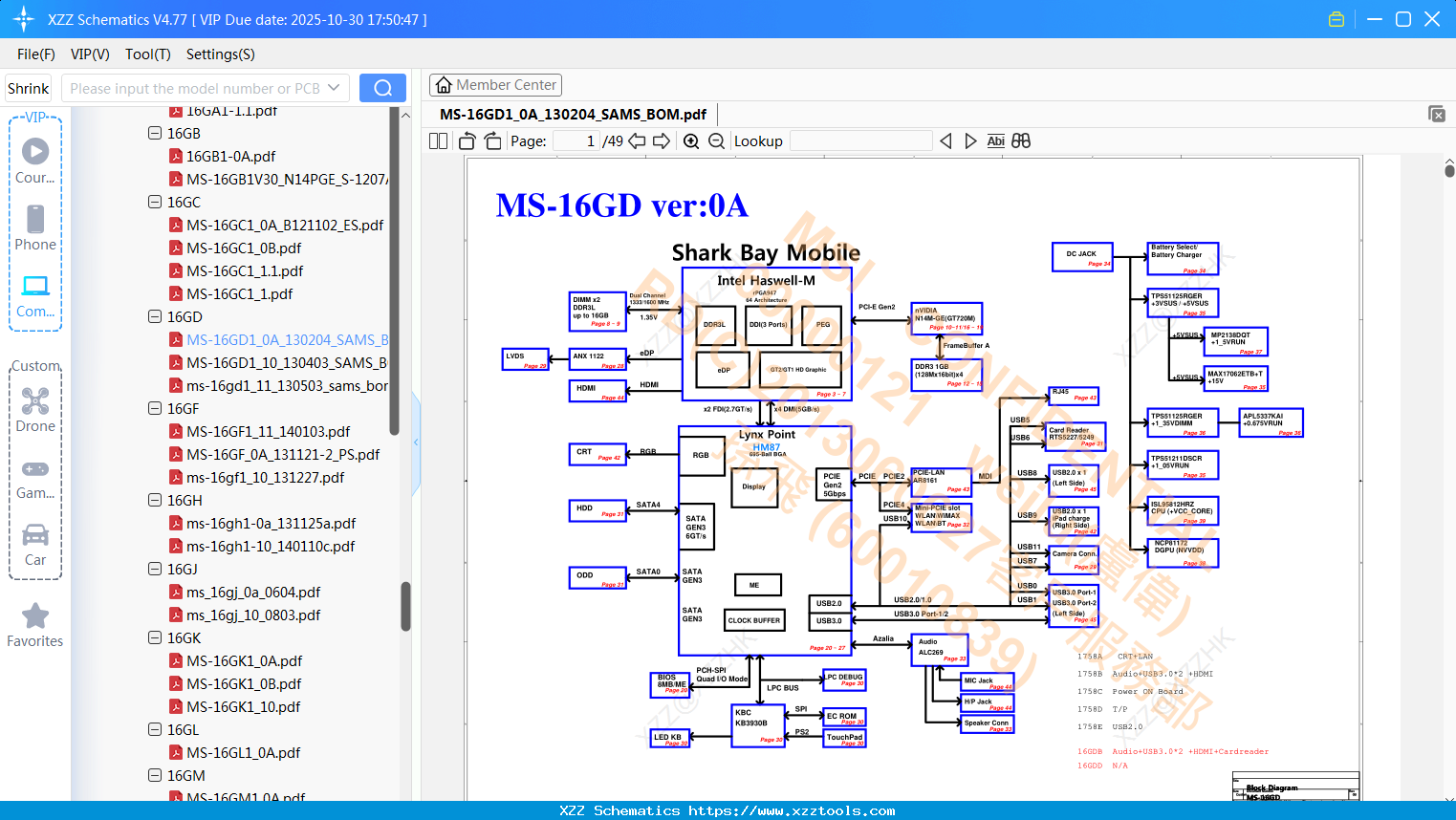Collapse the 16GD tree folder

point(155,317)
